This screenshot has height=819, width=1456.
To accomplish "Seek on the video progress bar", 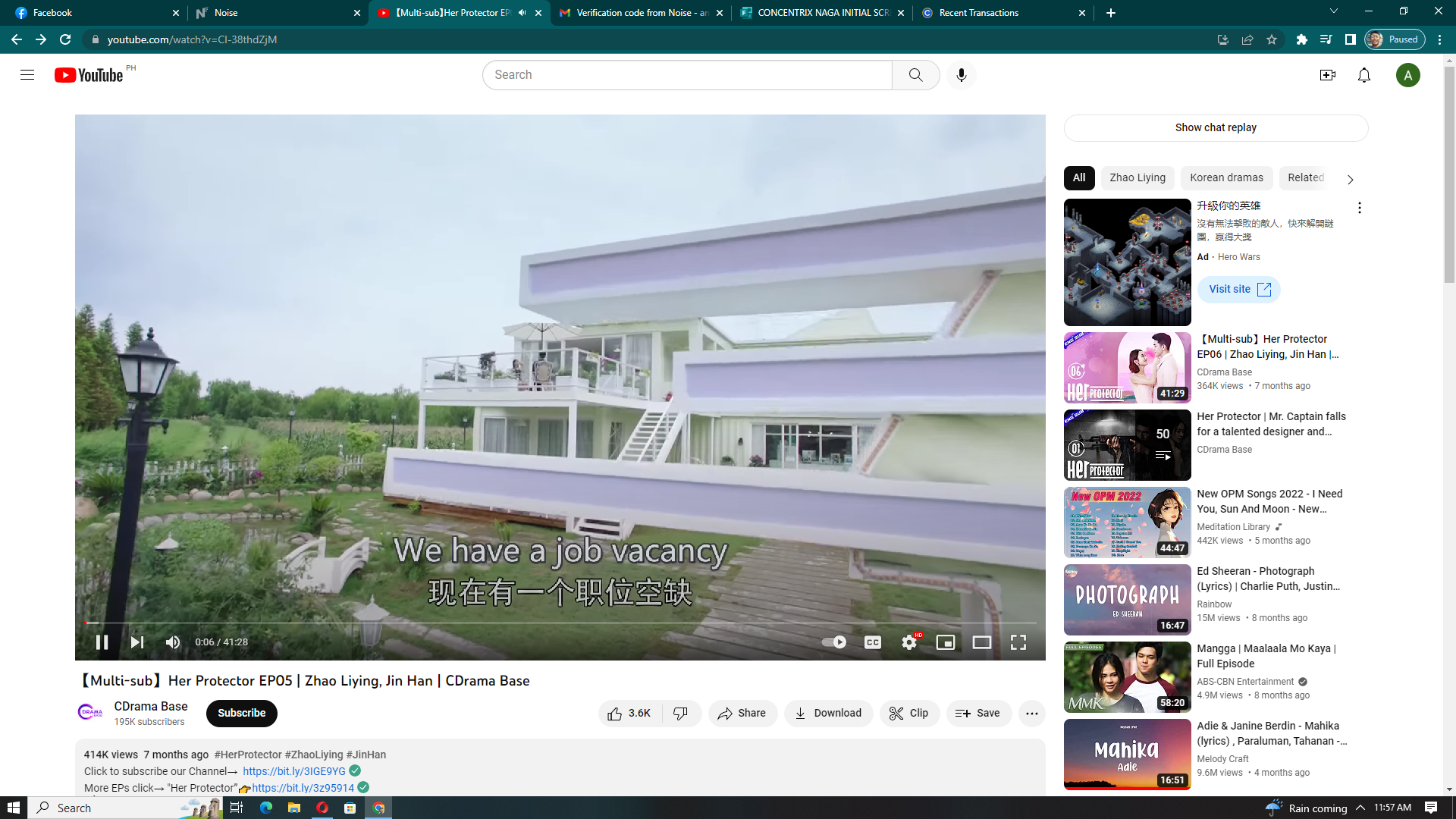I will (560, 623).
